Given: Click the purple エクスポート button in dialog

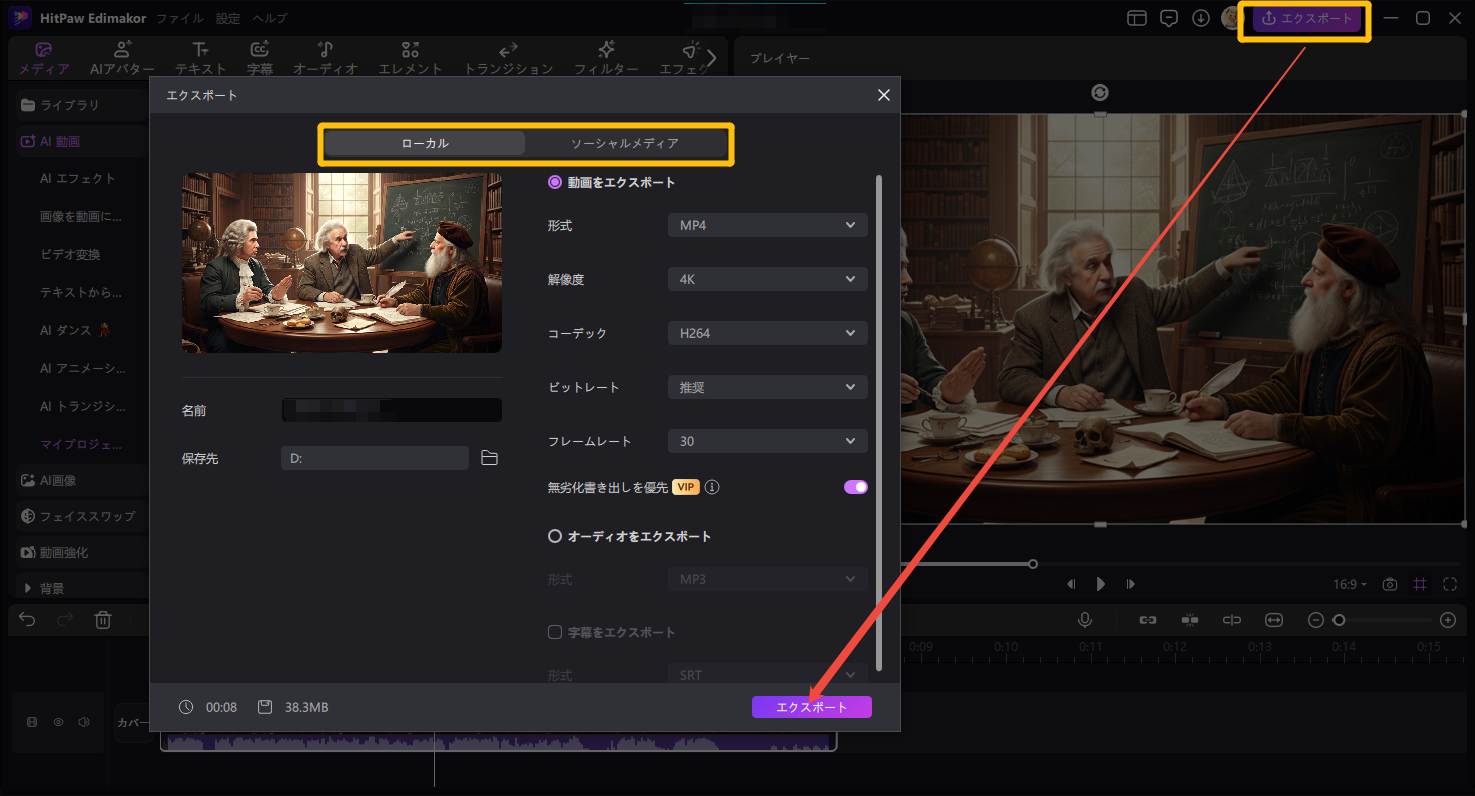Looking at the screenshot, I should (x=811, y=707).
